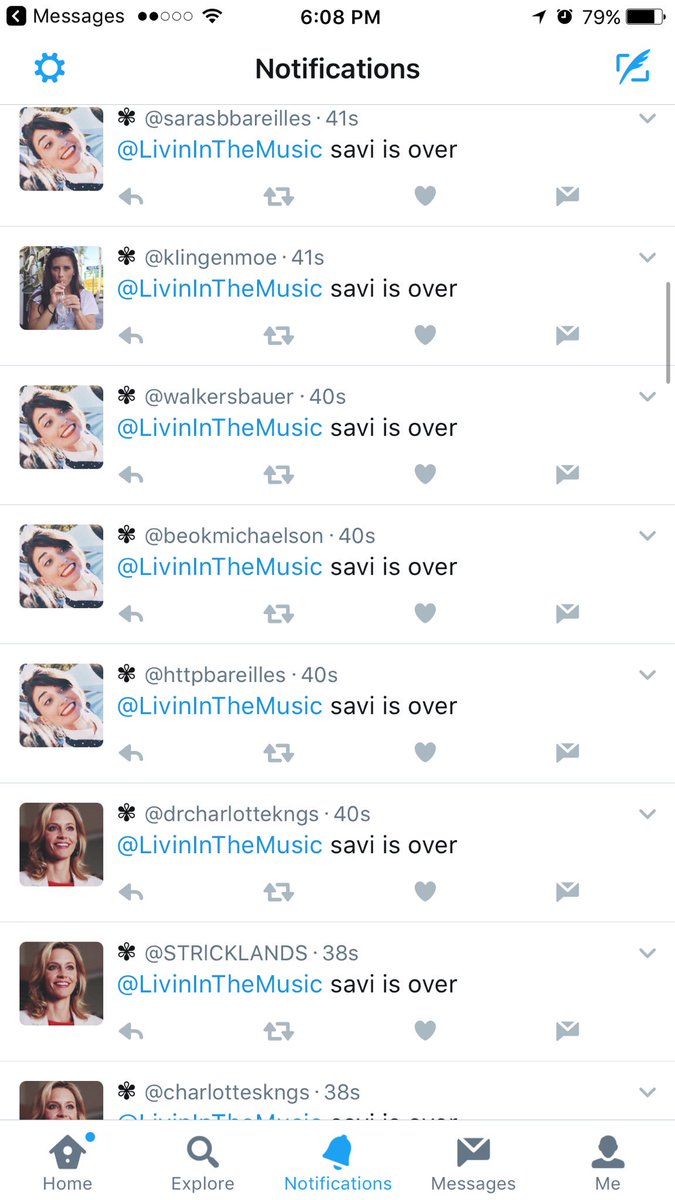This screenshot has height=1200, width=675.
Task: Return to Messages app via back indicator
Action: [66, 16]
